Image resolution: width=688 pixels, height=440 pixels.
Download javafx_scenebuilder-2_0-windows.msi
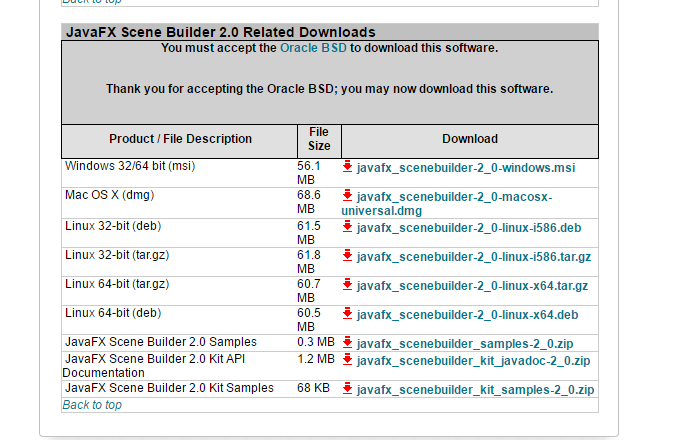point(466,168)
